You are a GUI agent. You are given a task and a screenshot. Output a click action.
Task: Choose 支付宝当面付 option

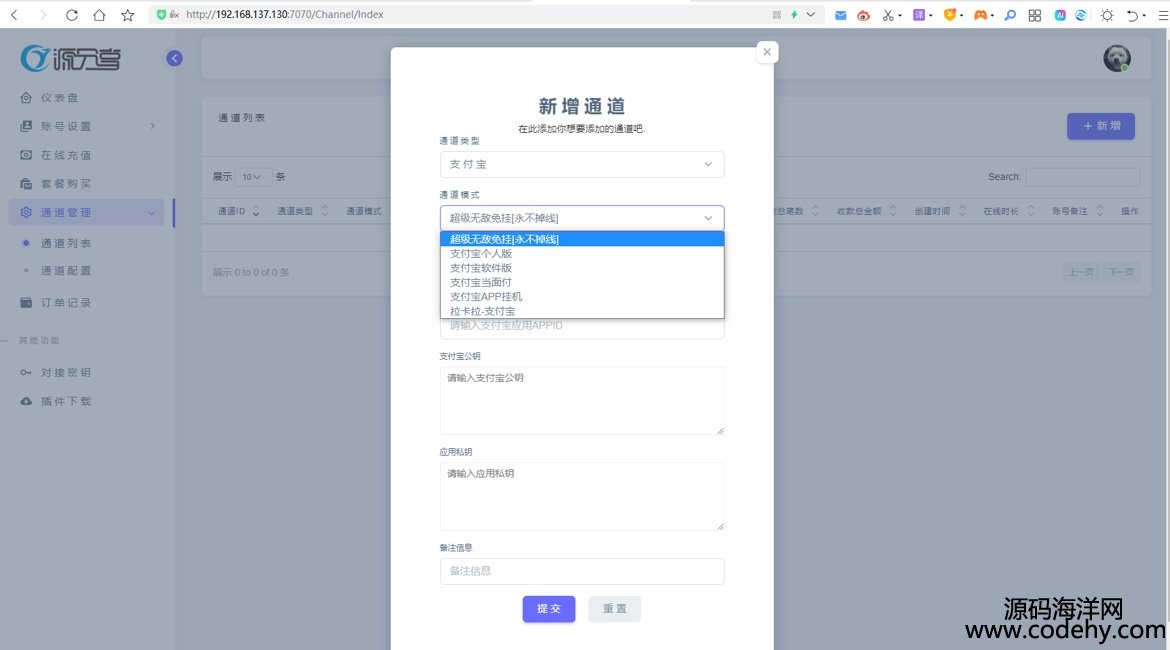(x=582, y=283)
